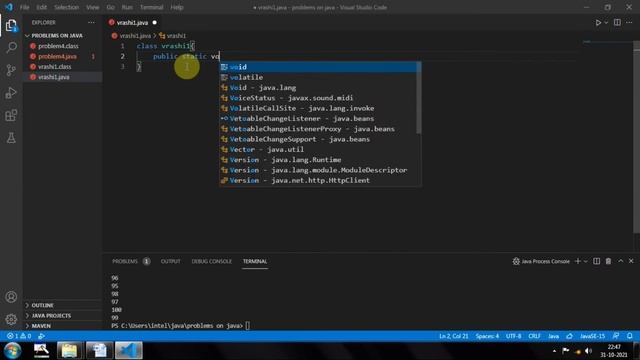Choose 'Void - java.lang' suggestion
The height and width of the screenshot is (360, 640).
point(318,87)
